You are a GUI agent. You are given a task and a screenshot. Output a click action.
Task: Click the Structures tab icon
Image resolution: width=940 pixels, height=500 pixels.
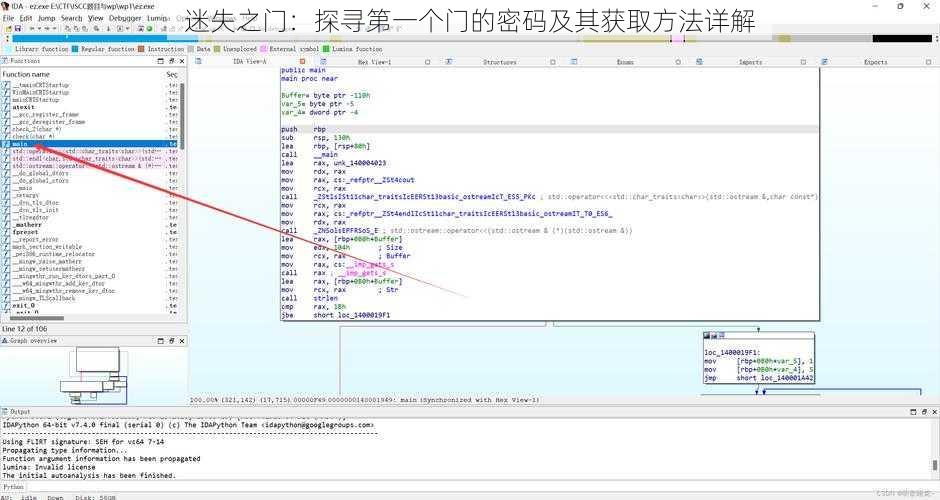point(449,62)
